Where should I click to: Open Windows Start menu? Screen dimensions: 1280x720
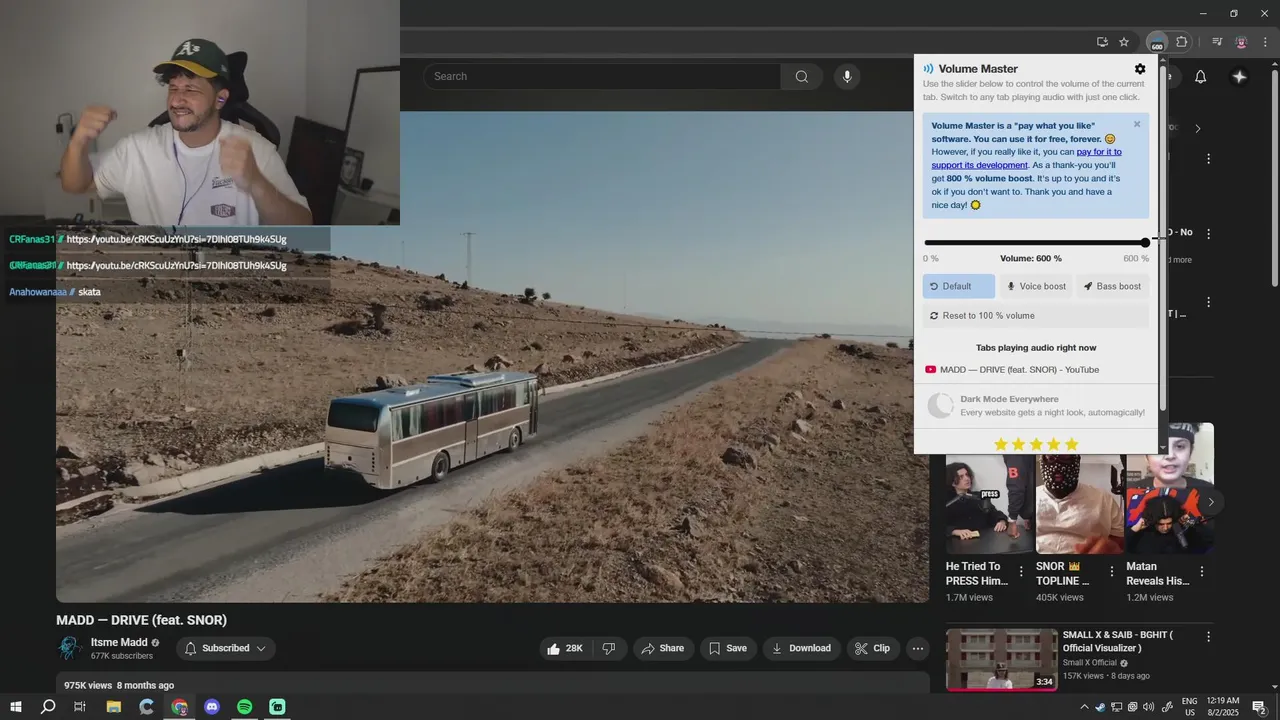[16, 707]
